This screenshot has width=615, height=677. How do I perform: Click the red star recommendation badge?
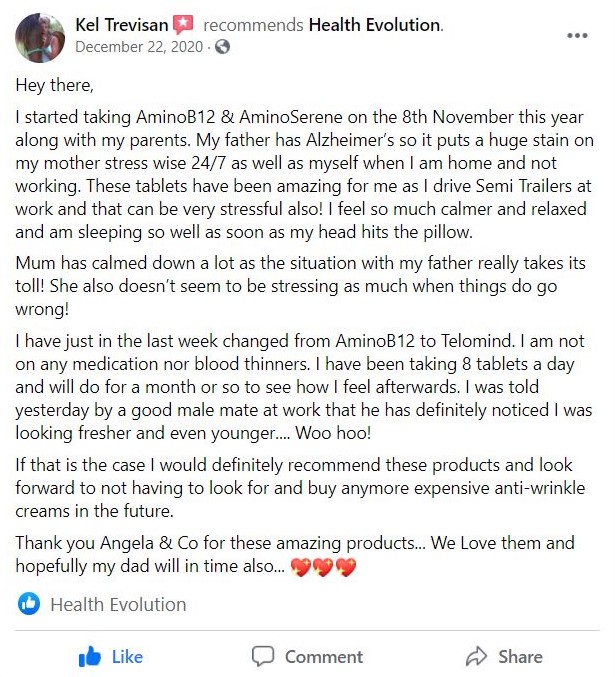[183, 25]
